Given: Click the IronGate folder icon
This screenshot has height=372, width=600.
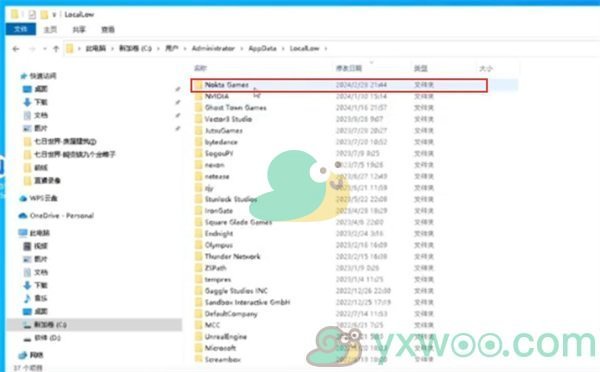Looking at the screenshot, I should 199,210.
